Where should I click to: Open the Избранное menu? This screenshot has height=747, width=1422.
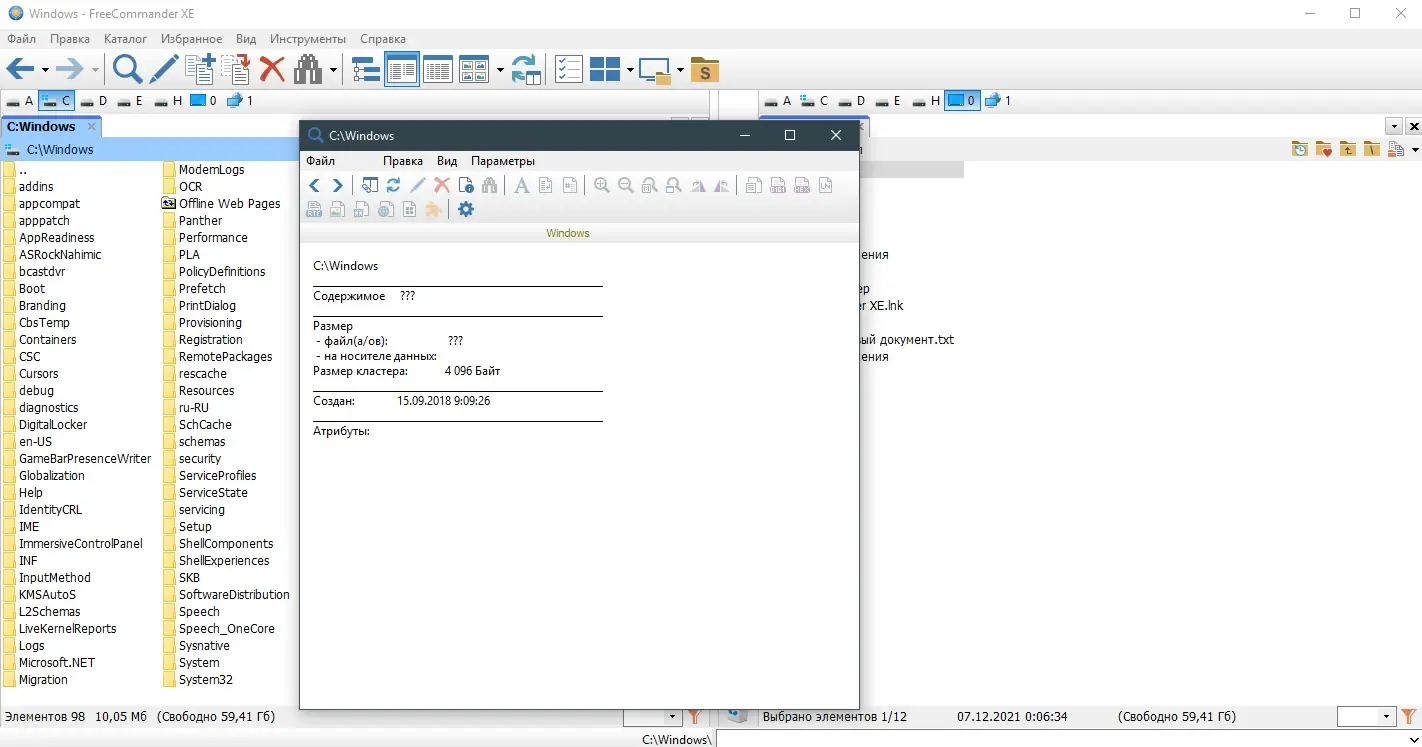tap(191, 39)
